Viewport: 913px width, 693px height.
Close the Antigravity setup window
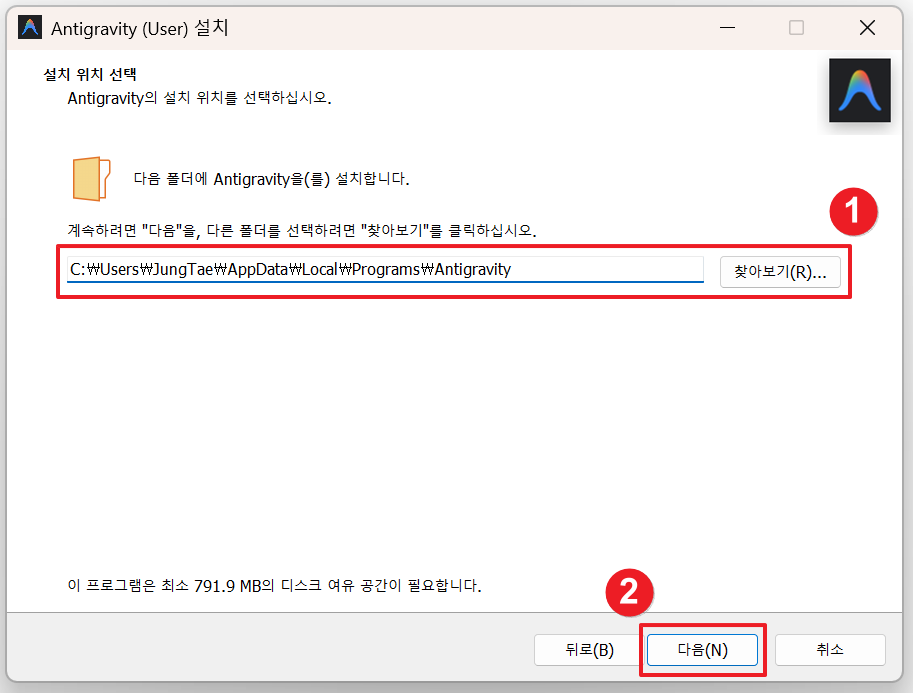[867, 27]
